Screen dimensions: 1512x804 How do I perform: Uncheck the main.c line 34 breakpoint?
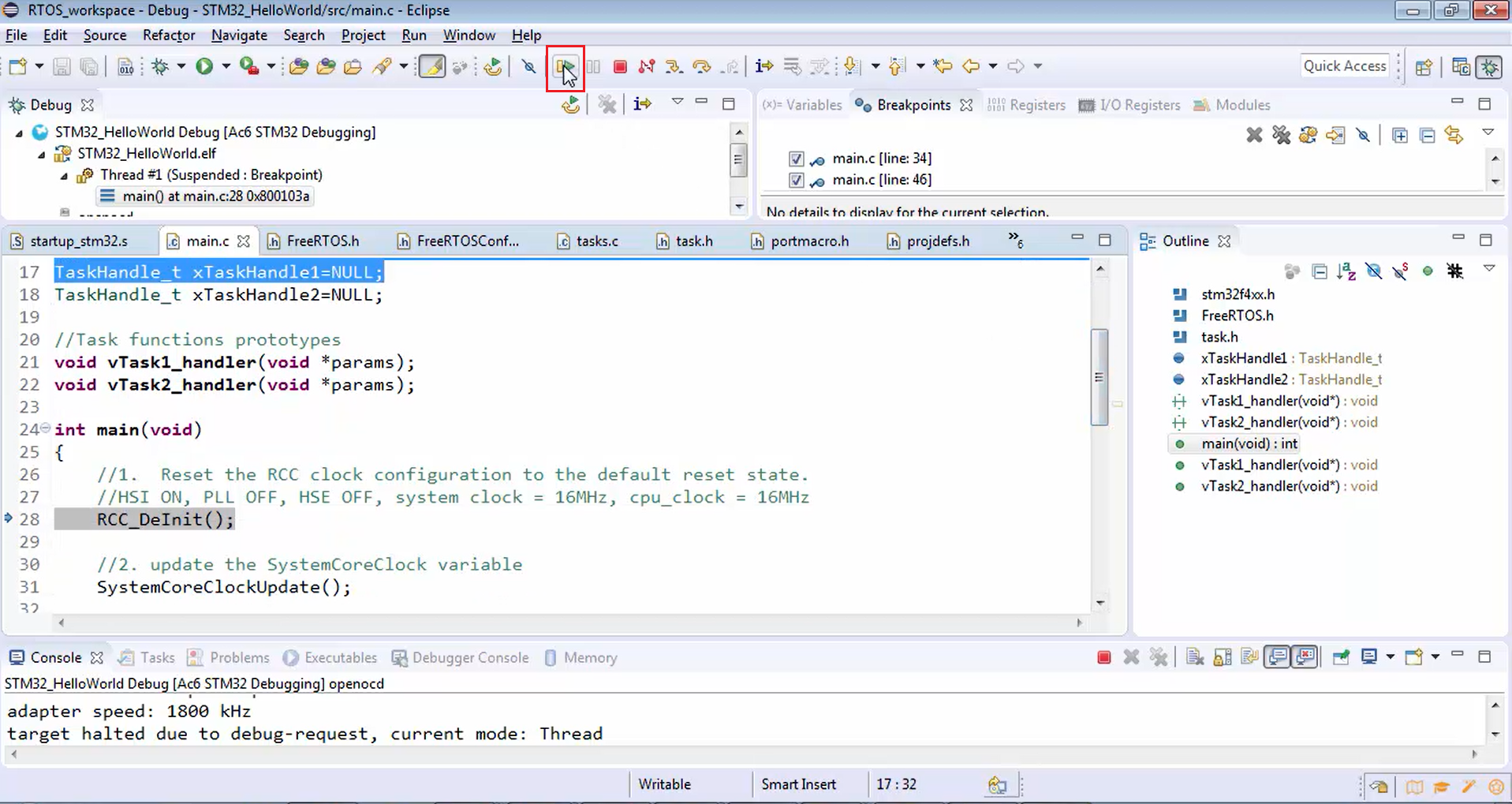click(796, 159)
